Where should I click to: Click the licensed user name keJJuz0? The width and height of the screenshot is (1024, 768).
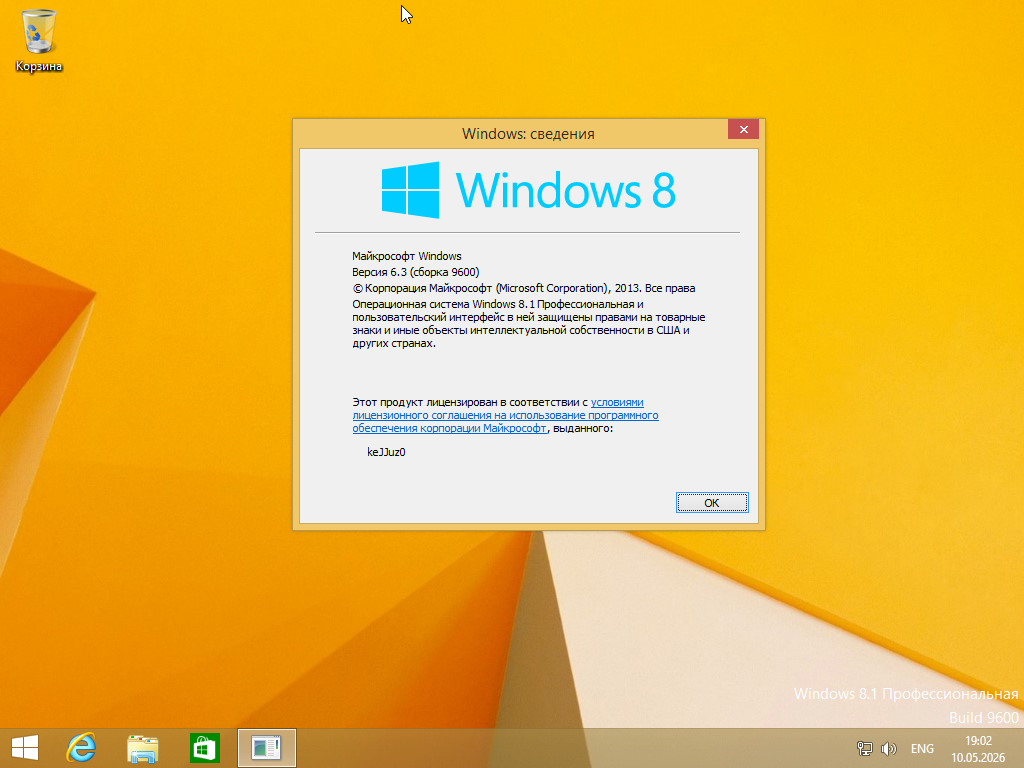click(x=386, y=452)
